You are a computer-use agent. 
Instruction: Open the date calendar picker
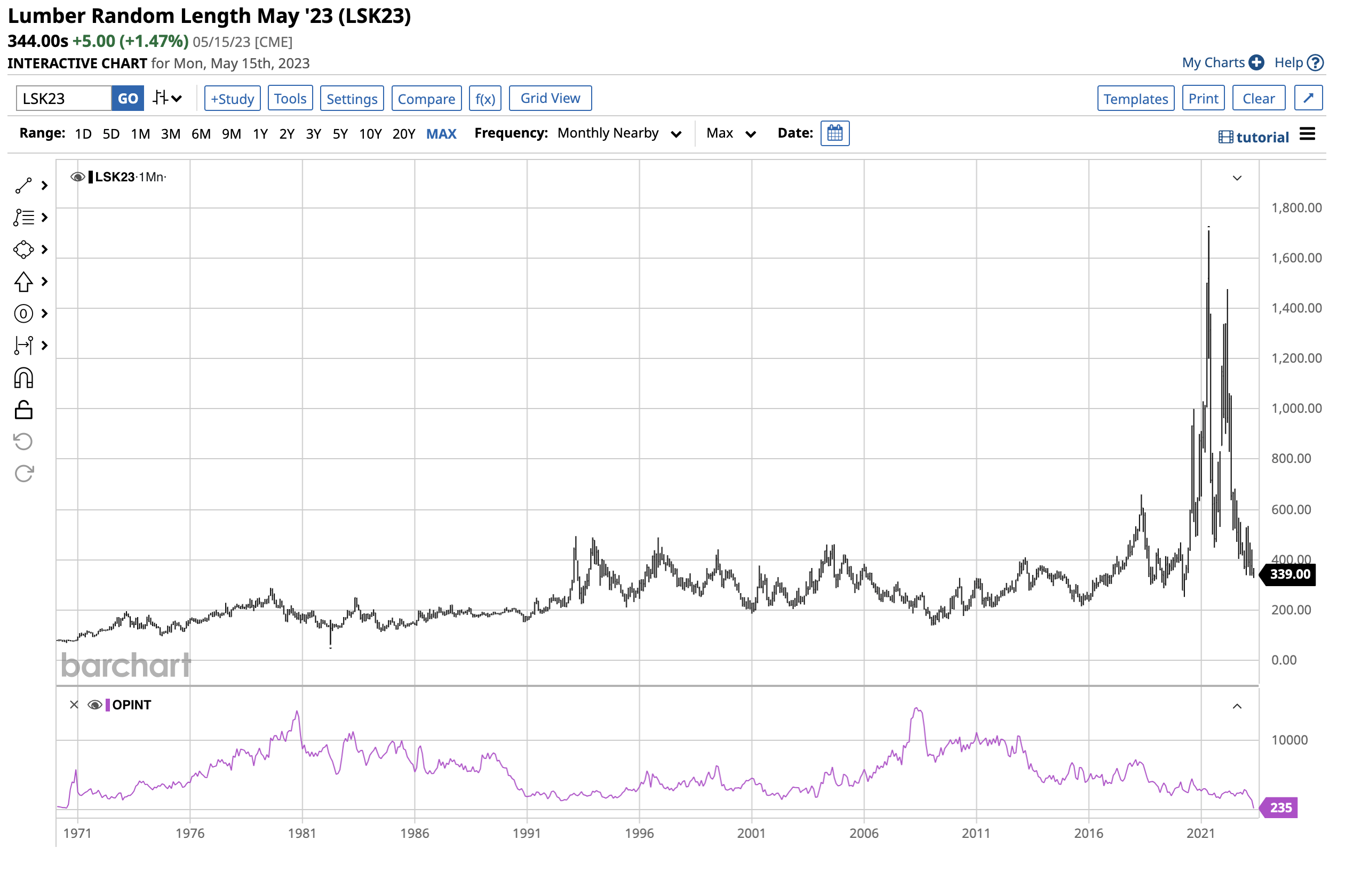pyautogui.click(x=834, y=133)
